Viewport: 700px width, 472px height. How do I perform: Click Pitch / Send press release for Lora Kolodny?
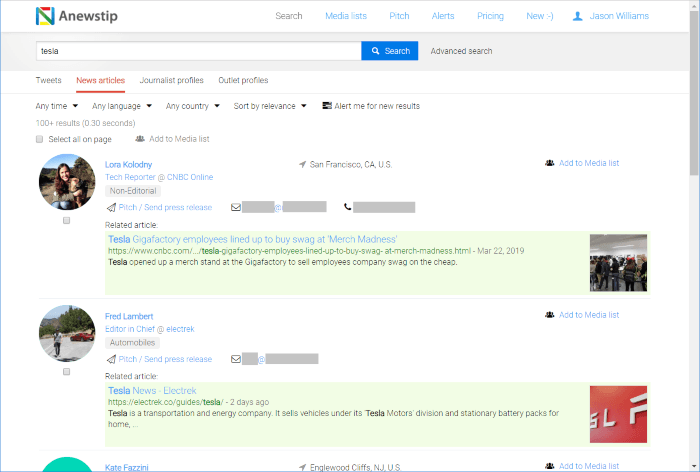[165, 207]
